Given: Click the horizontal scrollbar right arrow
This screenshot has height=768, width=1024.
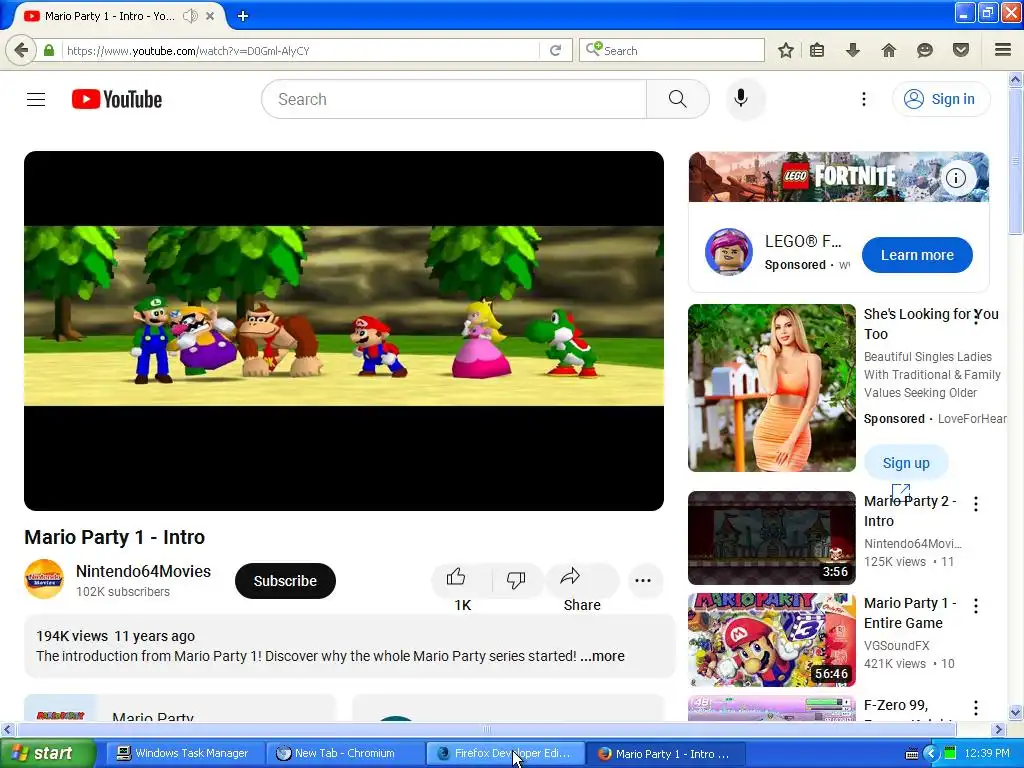Looking at the screenshot, I should (999, 729).
